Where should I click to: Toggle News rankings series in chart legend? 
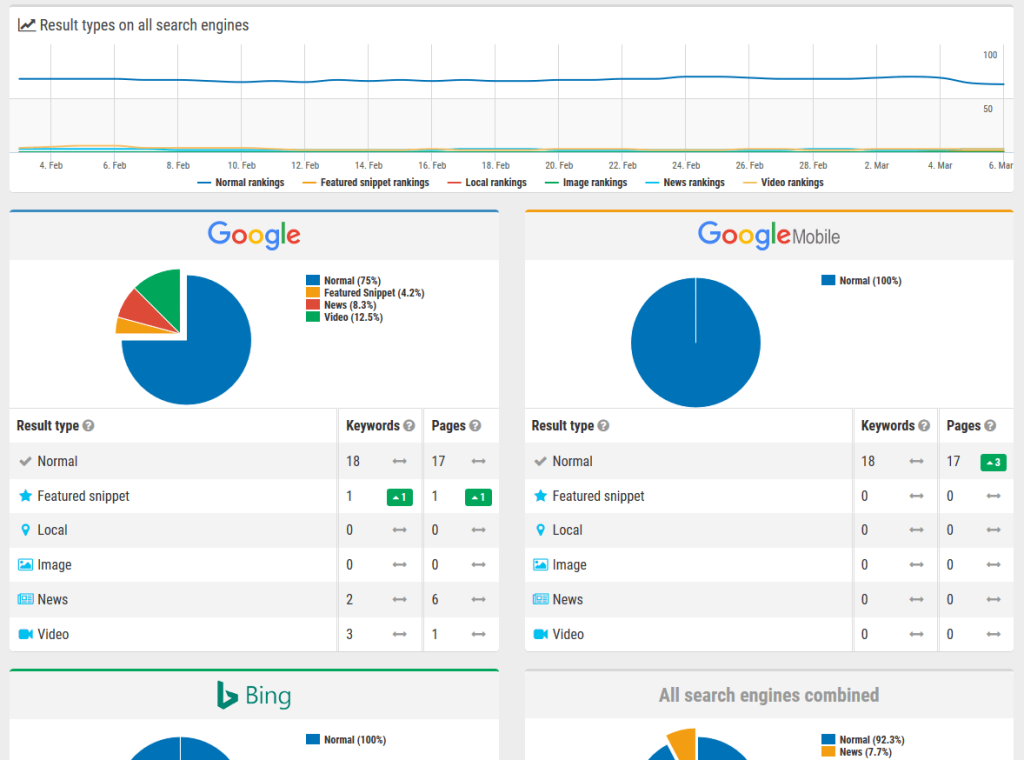tap(685, 183)
